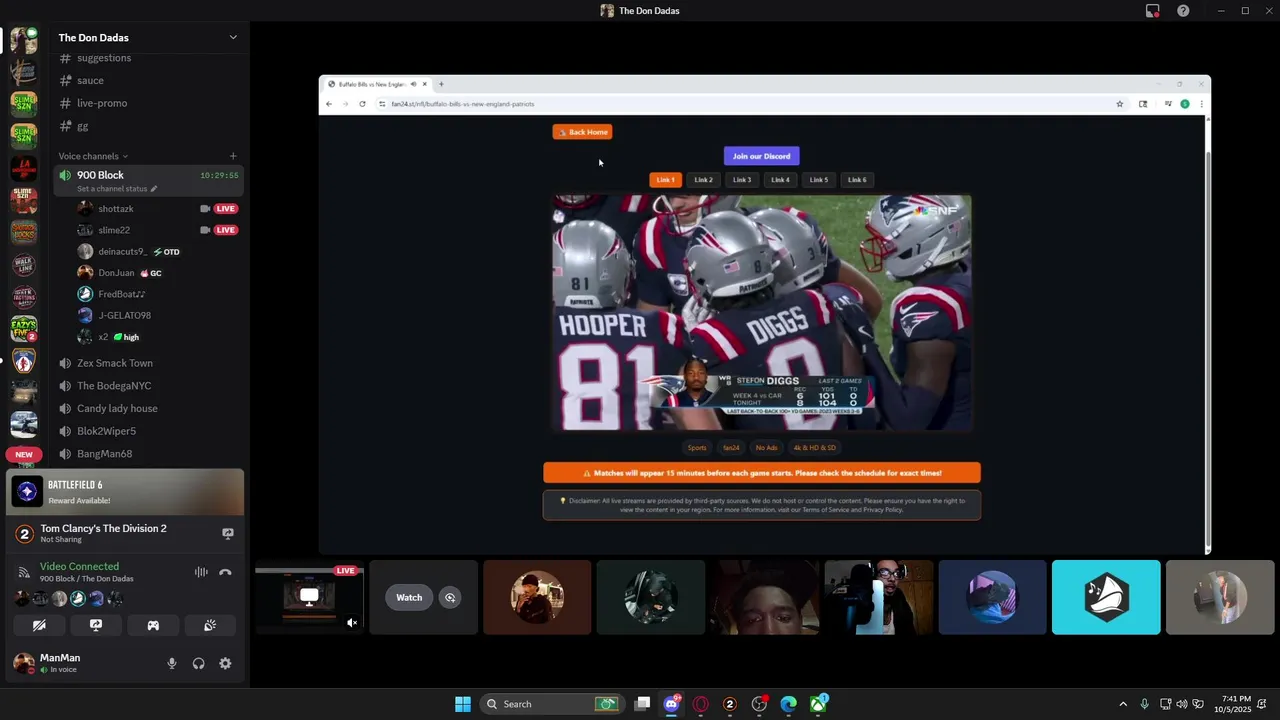1280x720 pixels.
Task: Open Discord from the taskbar
Action: (671, 704)
